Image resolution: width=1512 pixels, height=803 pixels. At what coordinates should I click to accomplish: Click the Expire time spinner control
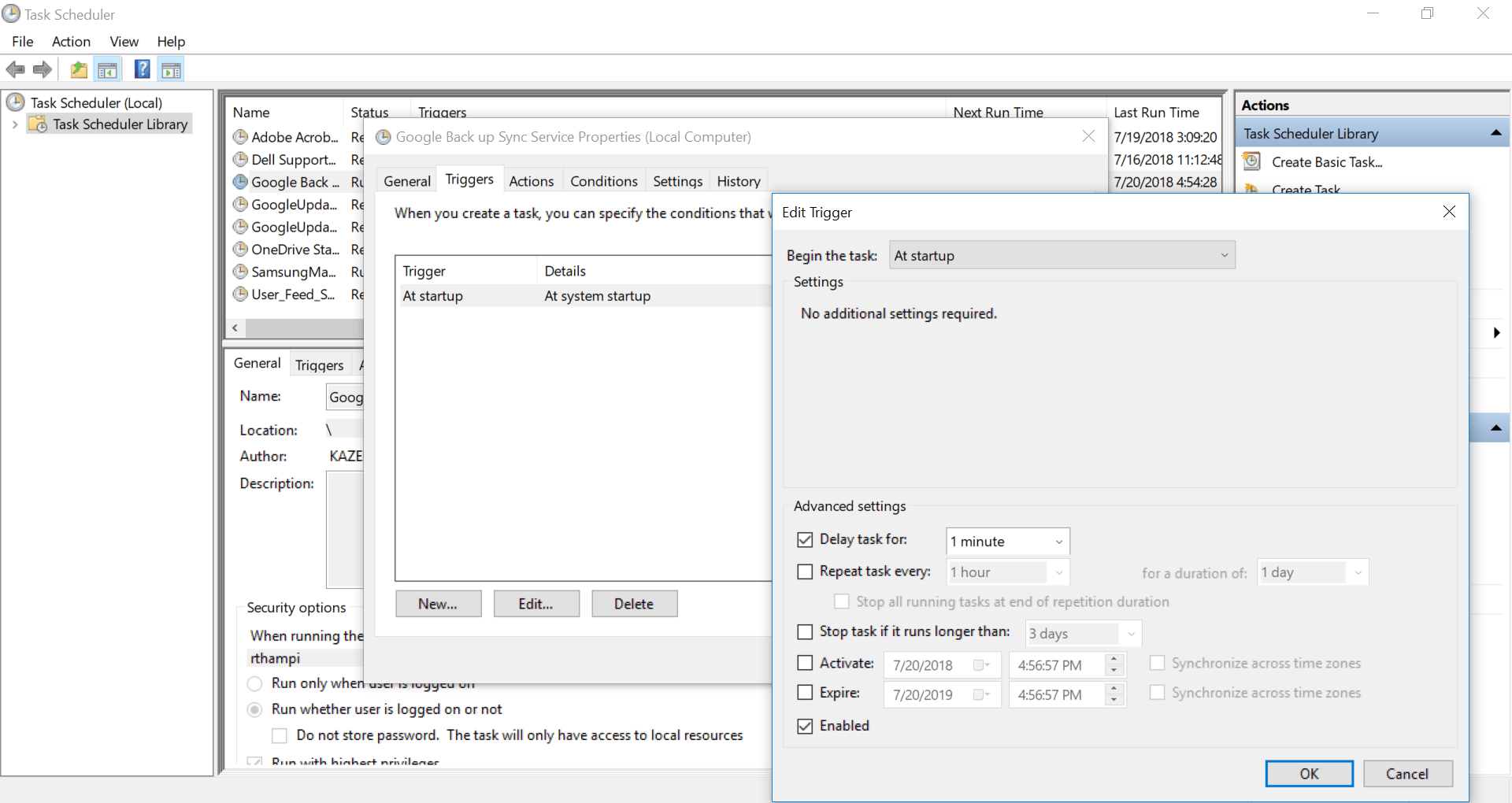click(x=1114, y=694)
